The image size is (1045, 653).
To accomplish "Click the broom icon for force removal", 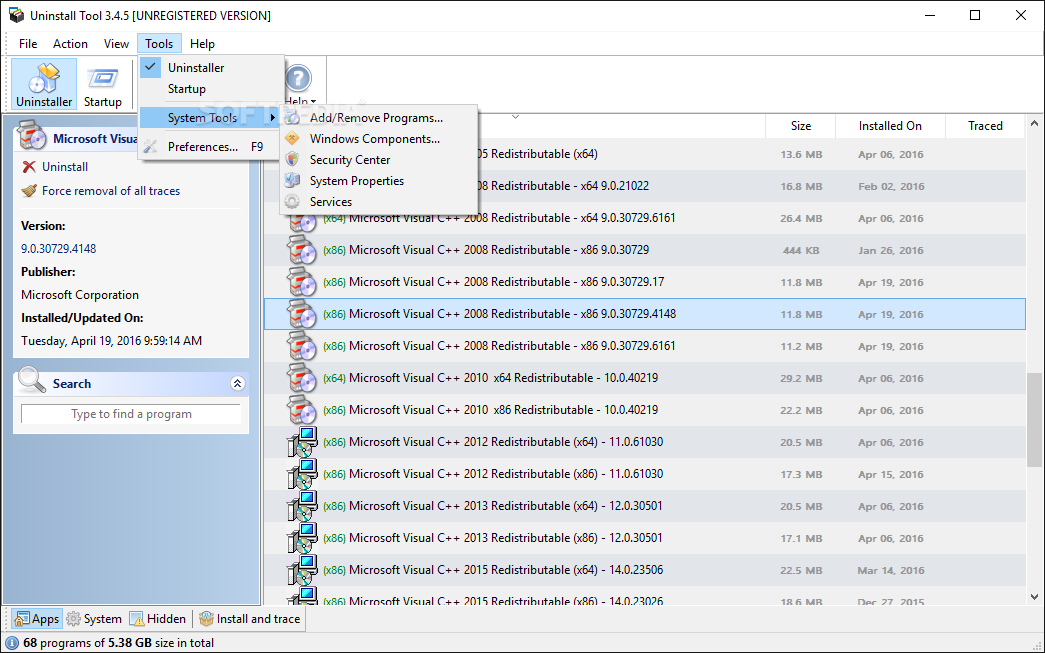I will pos(29,191).
